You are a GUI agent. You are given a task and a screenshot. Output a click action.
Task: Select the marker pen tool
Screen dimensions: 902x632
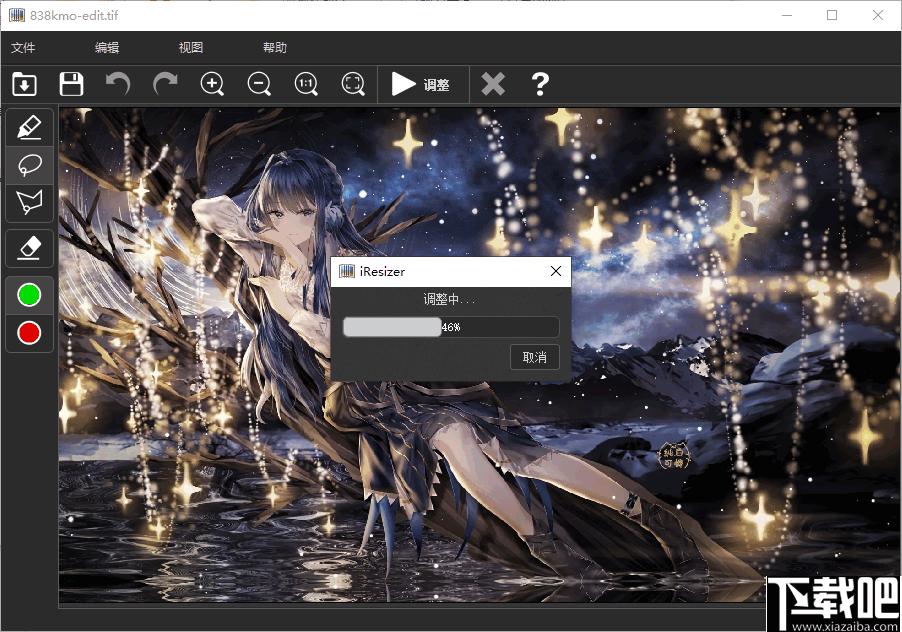coord(29,127)
